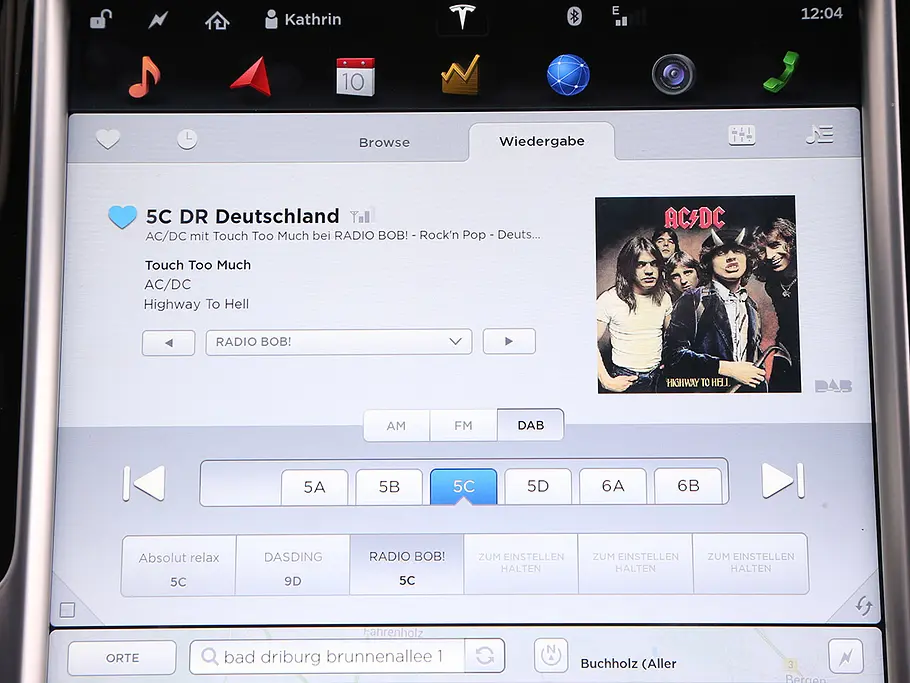Tap first empty Zum Einstellen Halten preset
Viewport: 910px width, 683px height.
521,564
